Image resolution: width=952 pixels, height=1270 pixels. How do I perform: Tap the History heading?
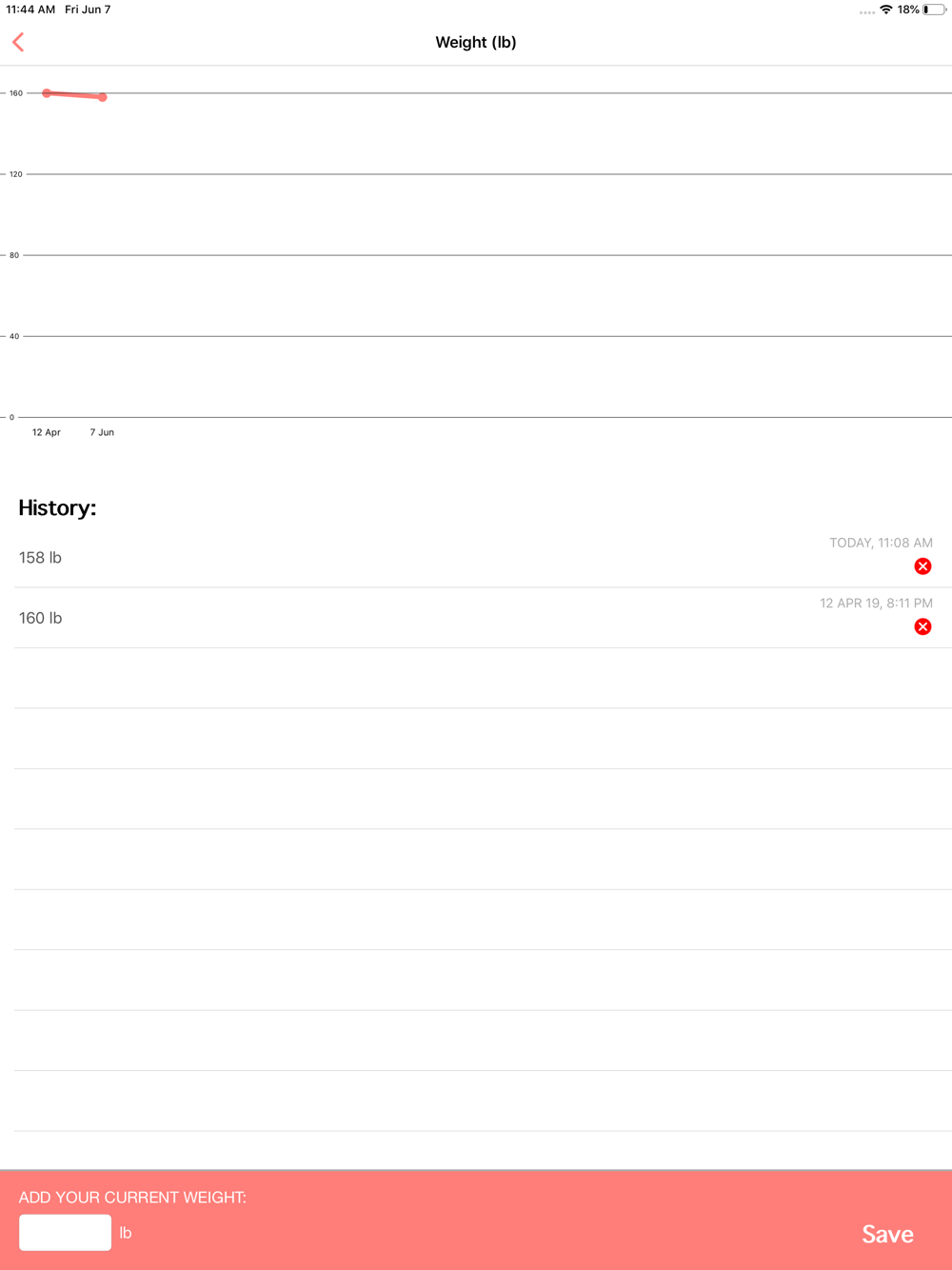coord(57,507)
